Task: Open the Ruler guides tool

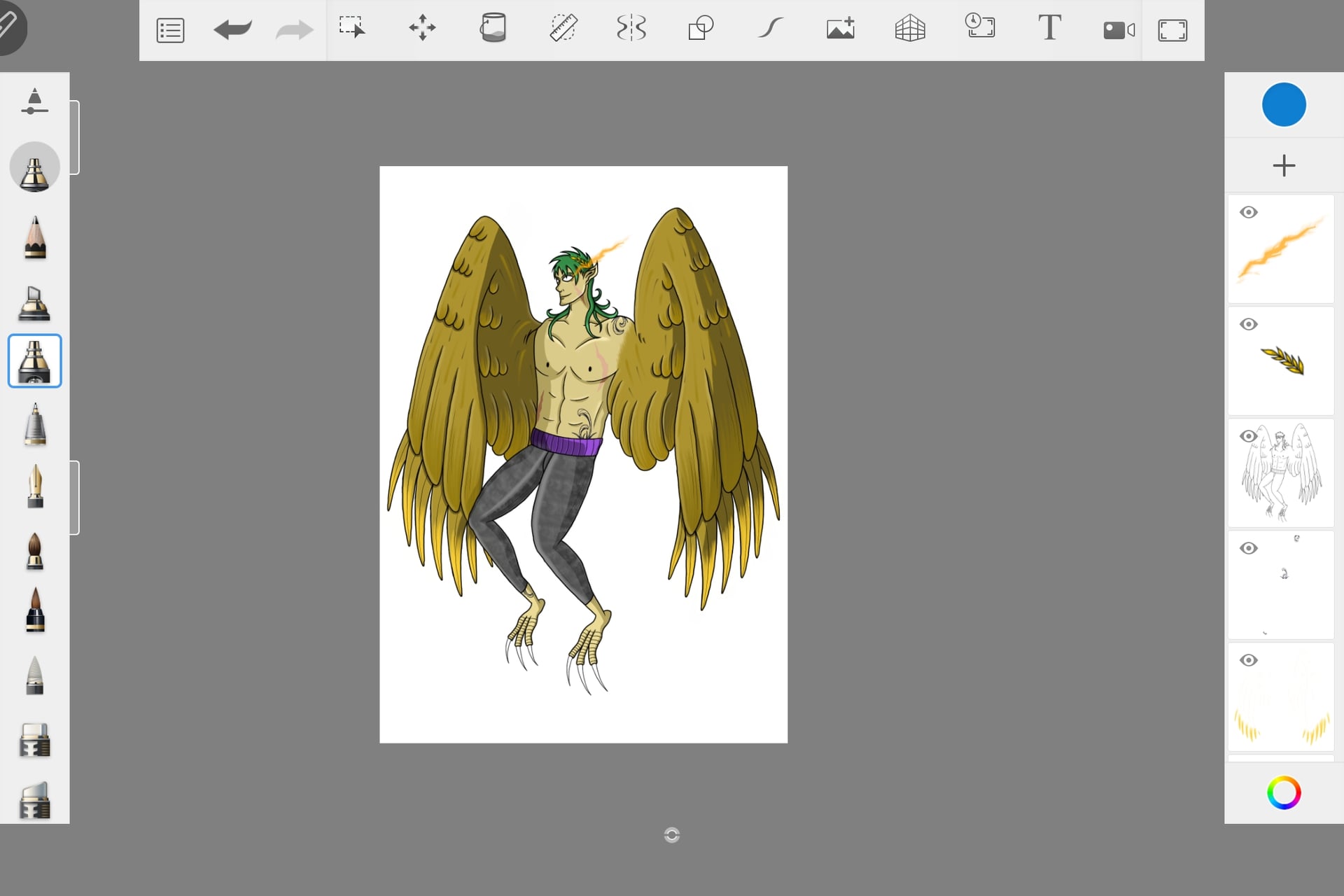Action: 563,28
